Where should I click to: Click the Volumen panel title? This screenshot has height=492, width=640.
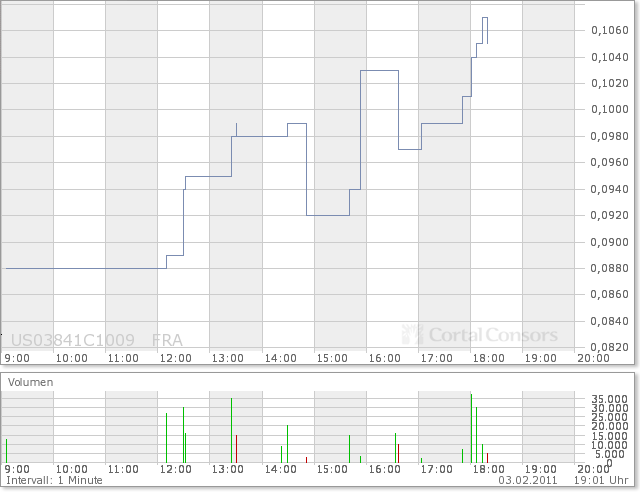[x=31, y=383]
